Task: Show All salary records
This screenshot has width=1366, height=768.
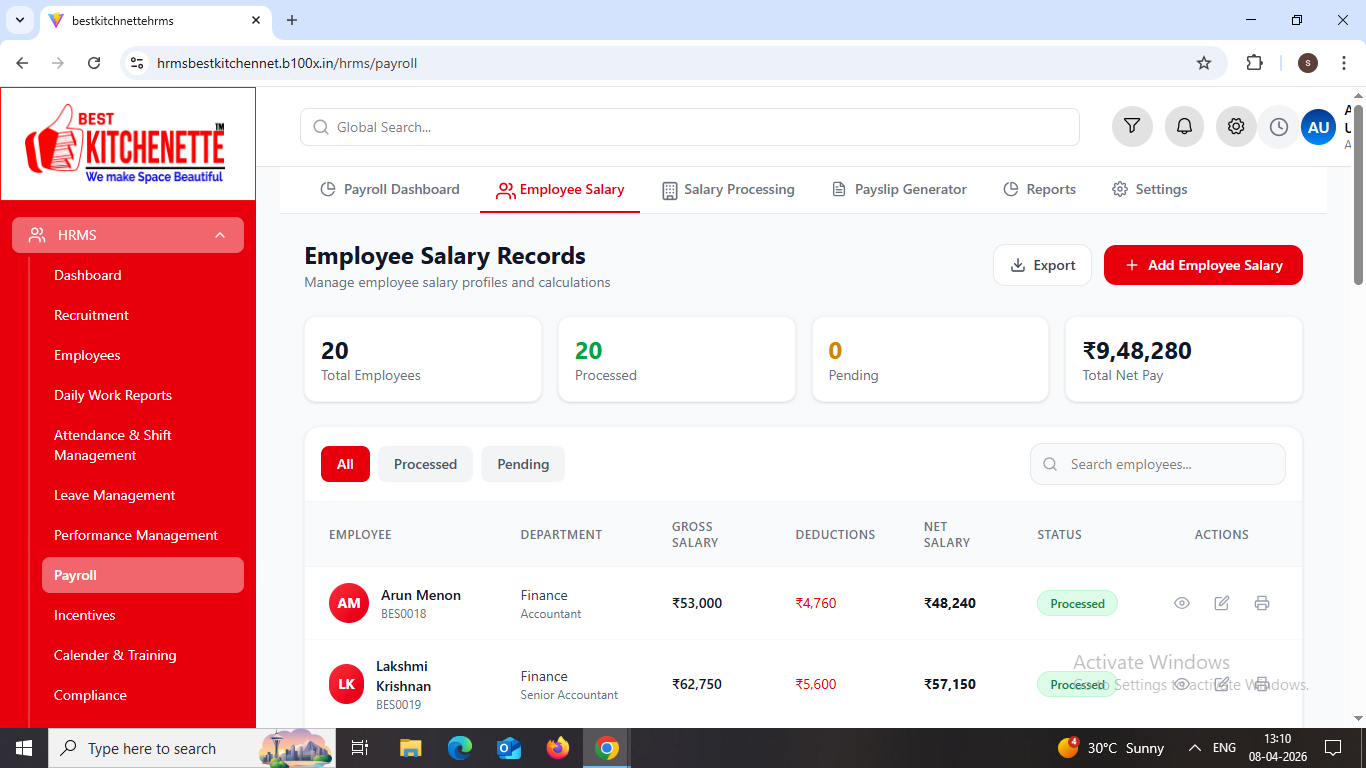Action: [x=345, y=464]
